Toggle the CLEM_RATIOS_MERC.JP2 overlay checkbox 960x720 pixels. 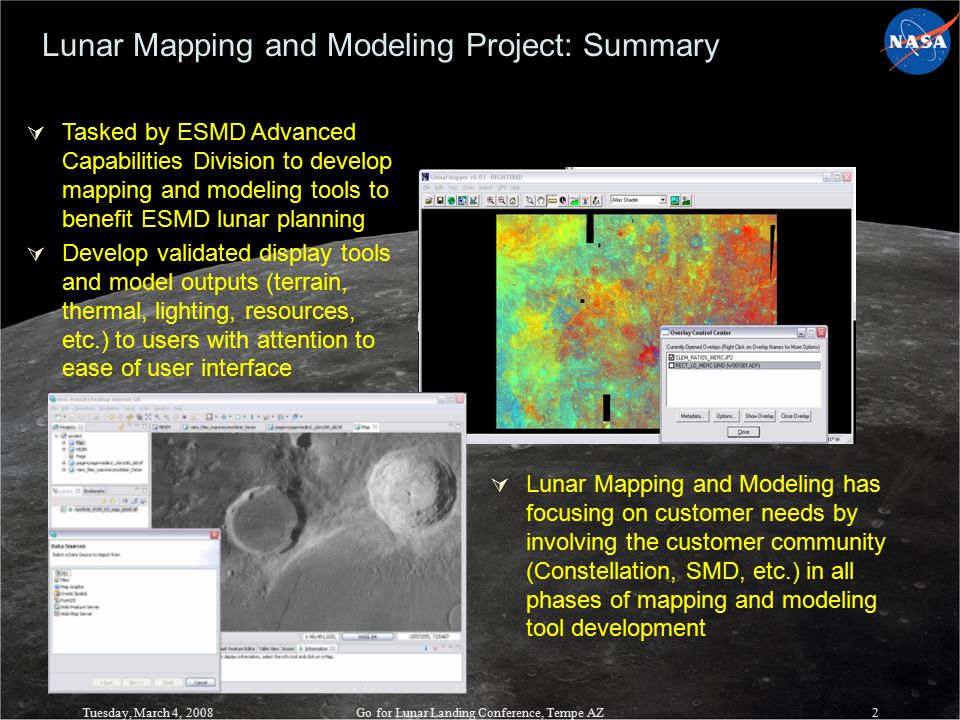672,358
